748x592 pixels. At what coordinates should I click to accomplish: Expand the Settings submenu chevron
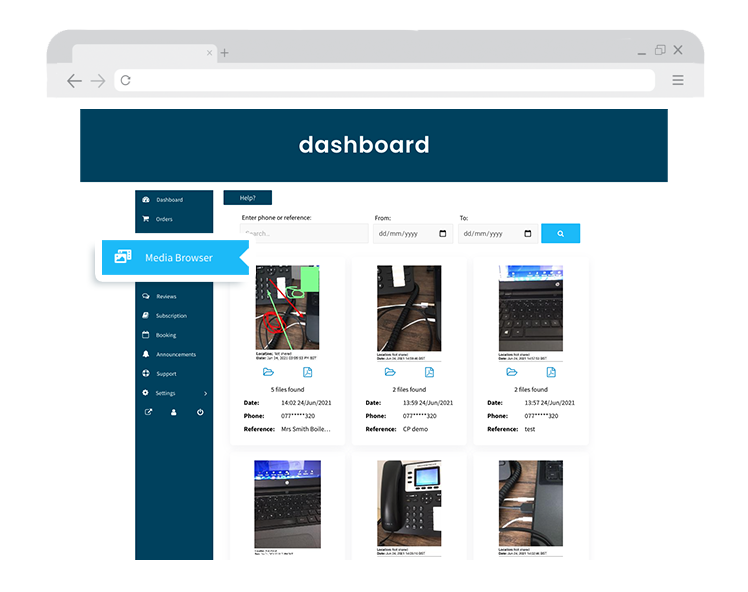coord(206,394)
